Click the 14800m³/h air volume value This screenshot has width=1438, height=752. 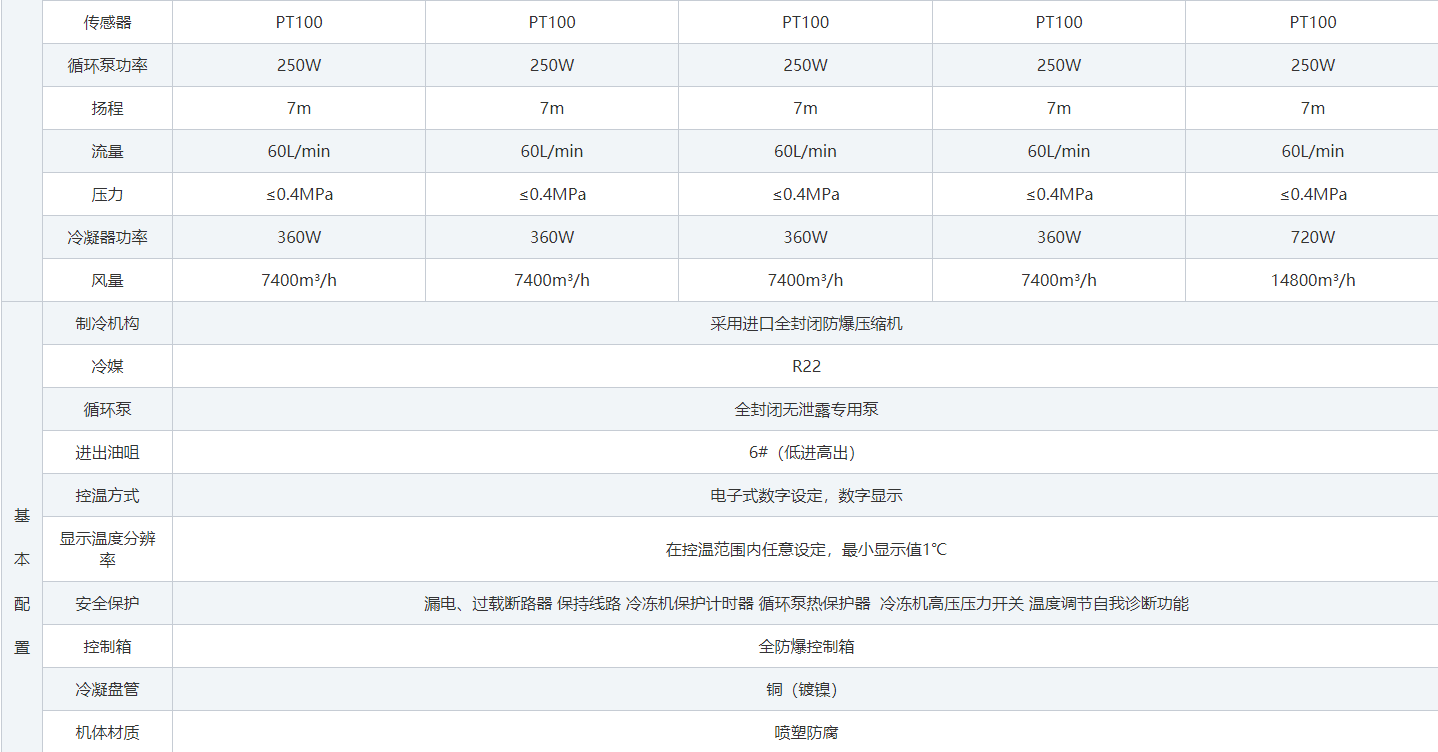1312,280
